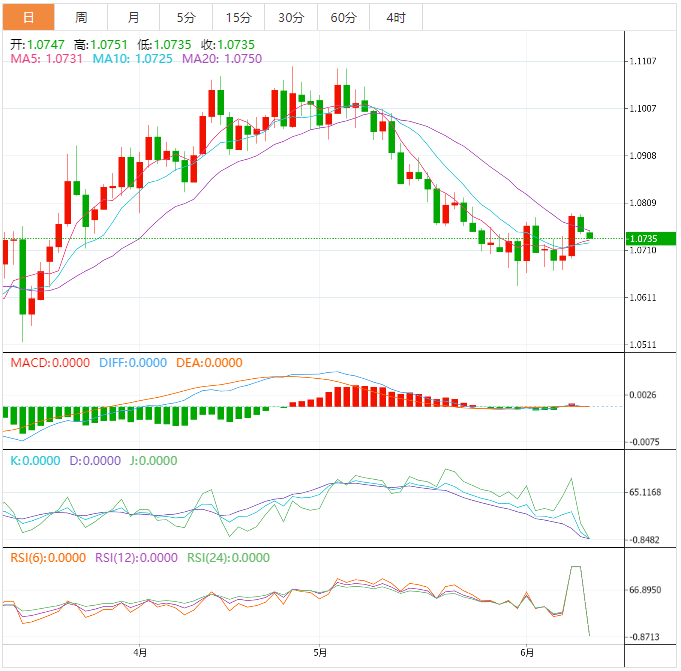Screen dimensions: 681x671
Task: Open the 4时 four-hour tab
Action: pyautogui.click(x=395, y=18)
